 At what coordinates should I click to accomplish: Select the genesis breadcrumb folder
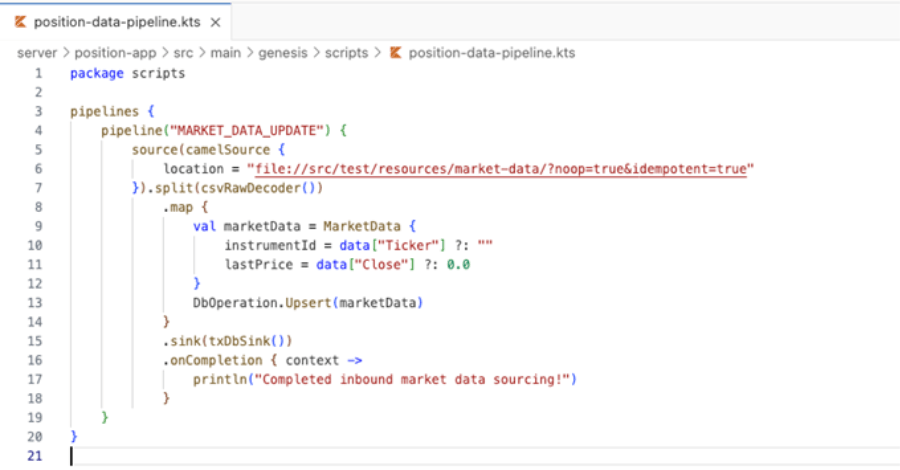pyautogui.click(x=283, y=53)
